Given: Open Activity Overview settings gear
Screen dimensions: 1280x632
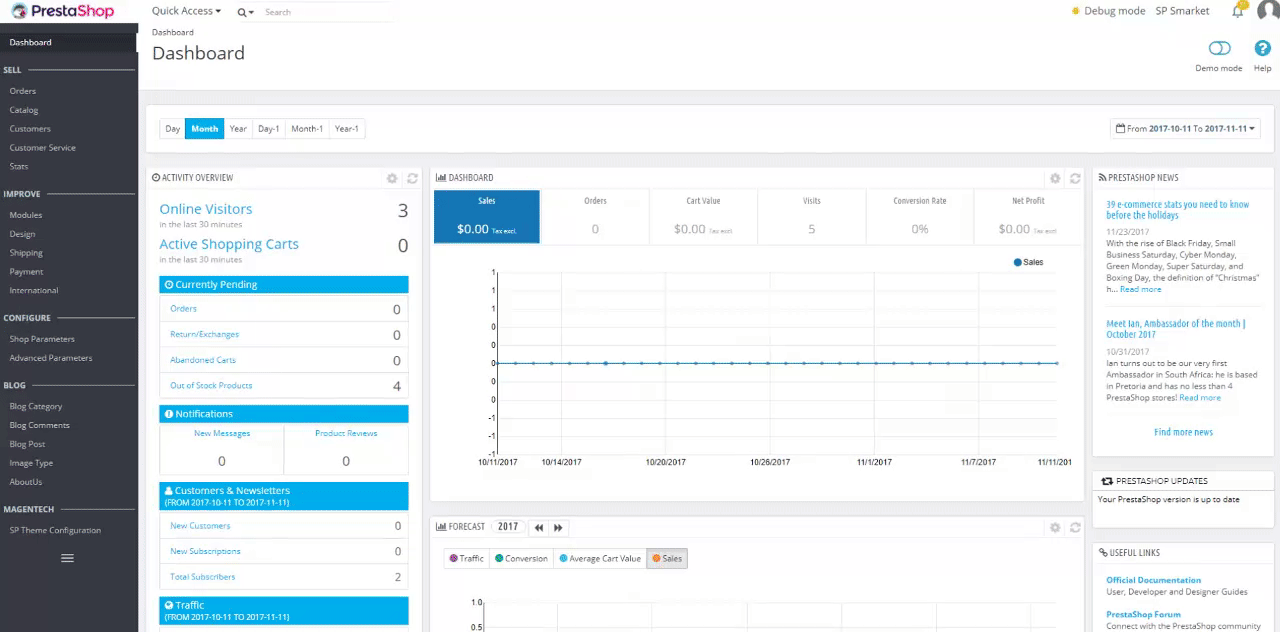Looking at the screenshot, I should point(392,178).
